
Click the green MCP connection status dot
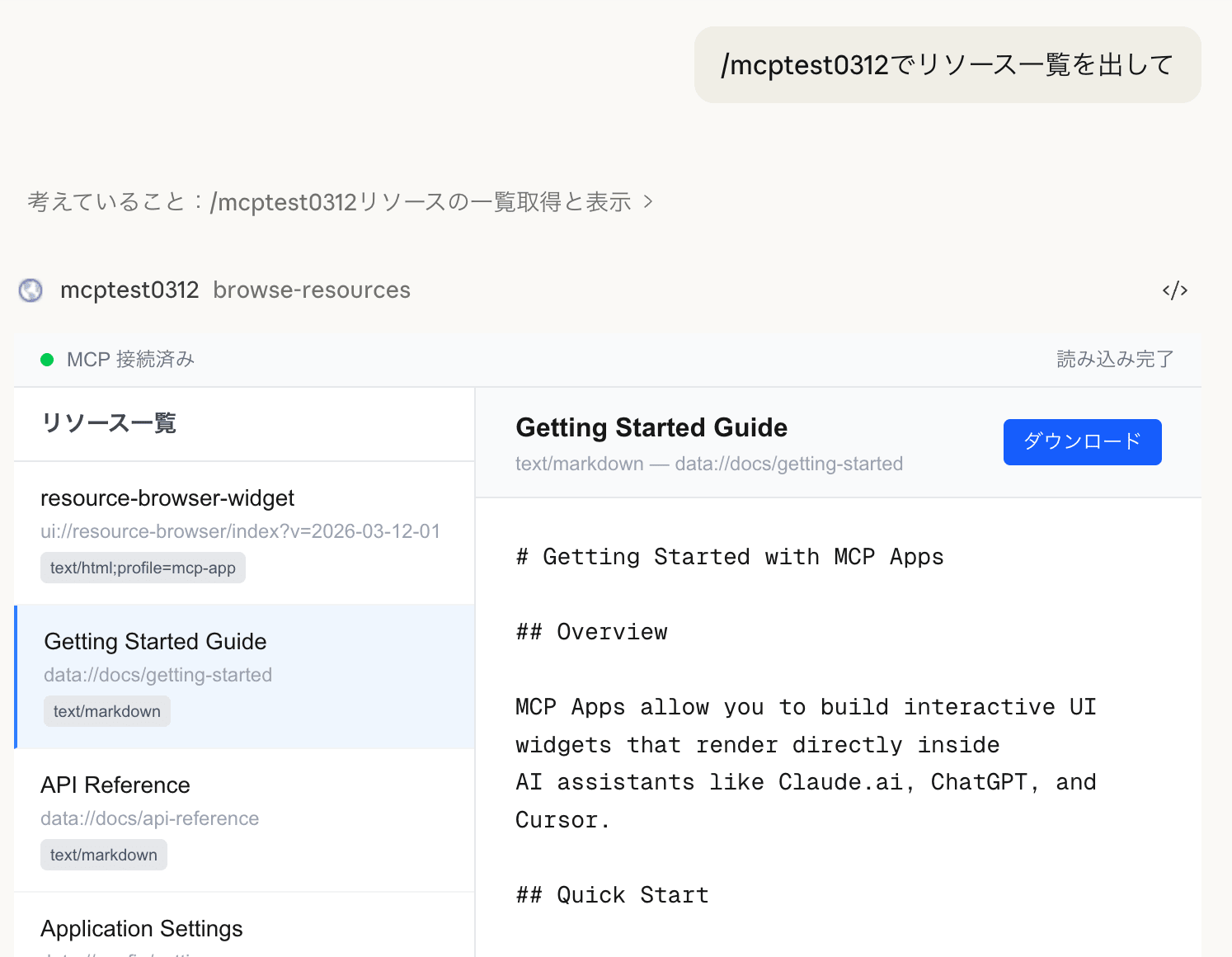tap(47, 360)
